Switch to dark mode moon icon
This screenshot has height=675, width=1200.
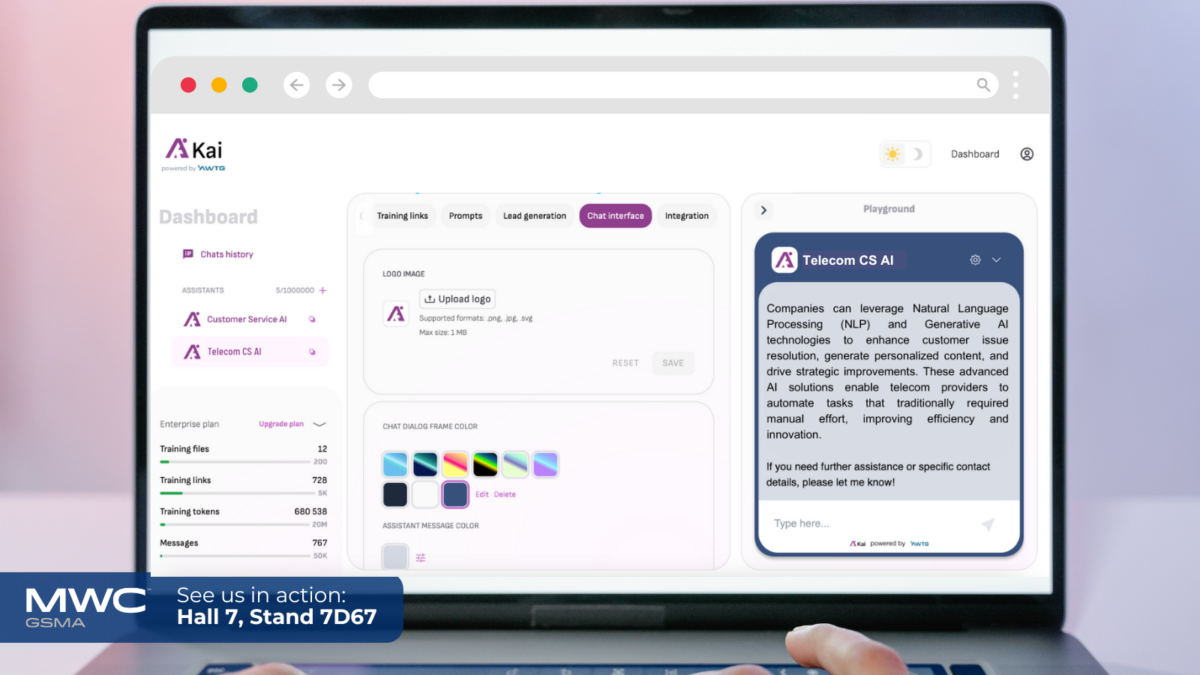point(917,154)
